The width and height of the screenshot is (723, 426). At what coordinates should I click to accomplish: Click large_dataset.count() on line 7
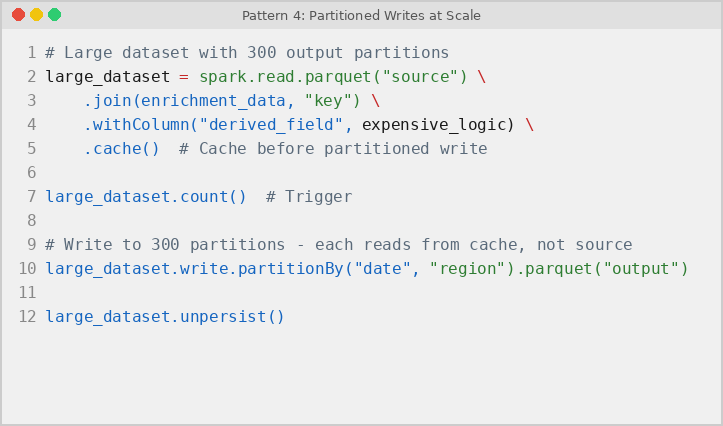pos(146,196)
